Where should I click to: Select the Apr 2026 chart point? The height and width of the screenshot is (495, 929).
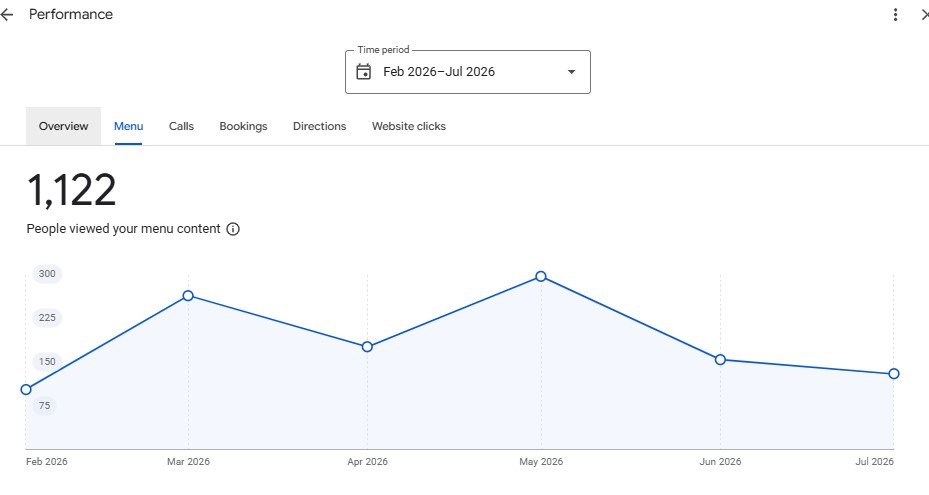pos(367,347)
